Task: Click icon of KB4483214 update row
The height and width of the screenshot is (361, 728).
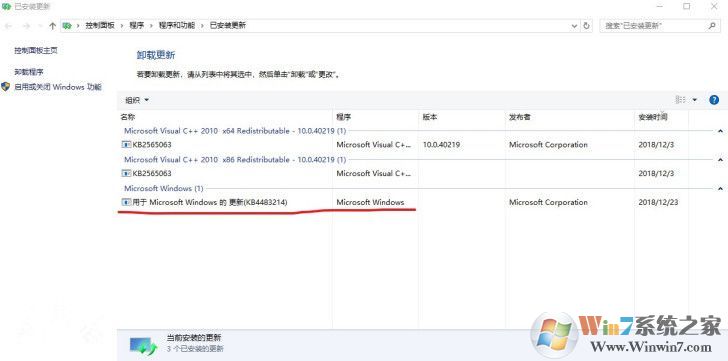Action: click(126, 202)
